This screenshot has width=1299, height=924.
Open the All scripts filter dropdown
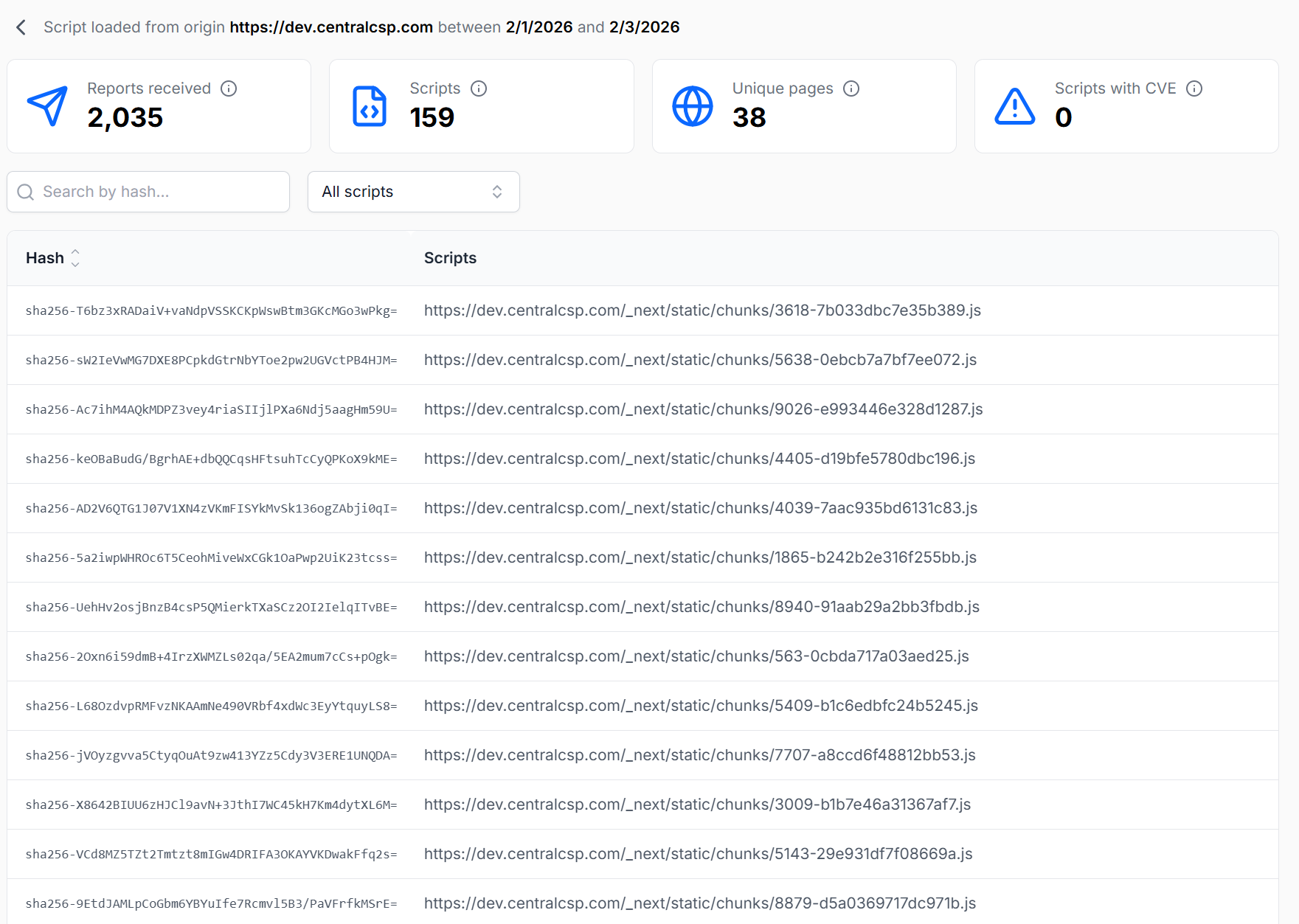pos(413,192)
